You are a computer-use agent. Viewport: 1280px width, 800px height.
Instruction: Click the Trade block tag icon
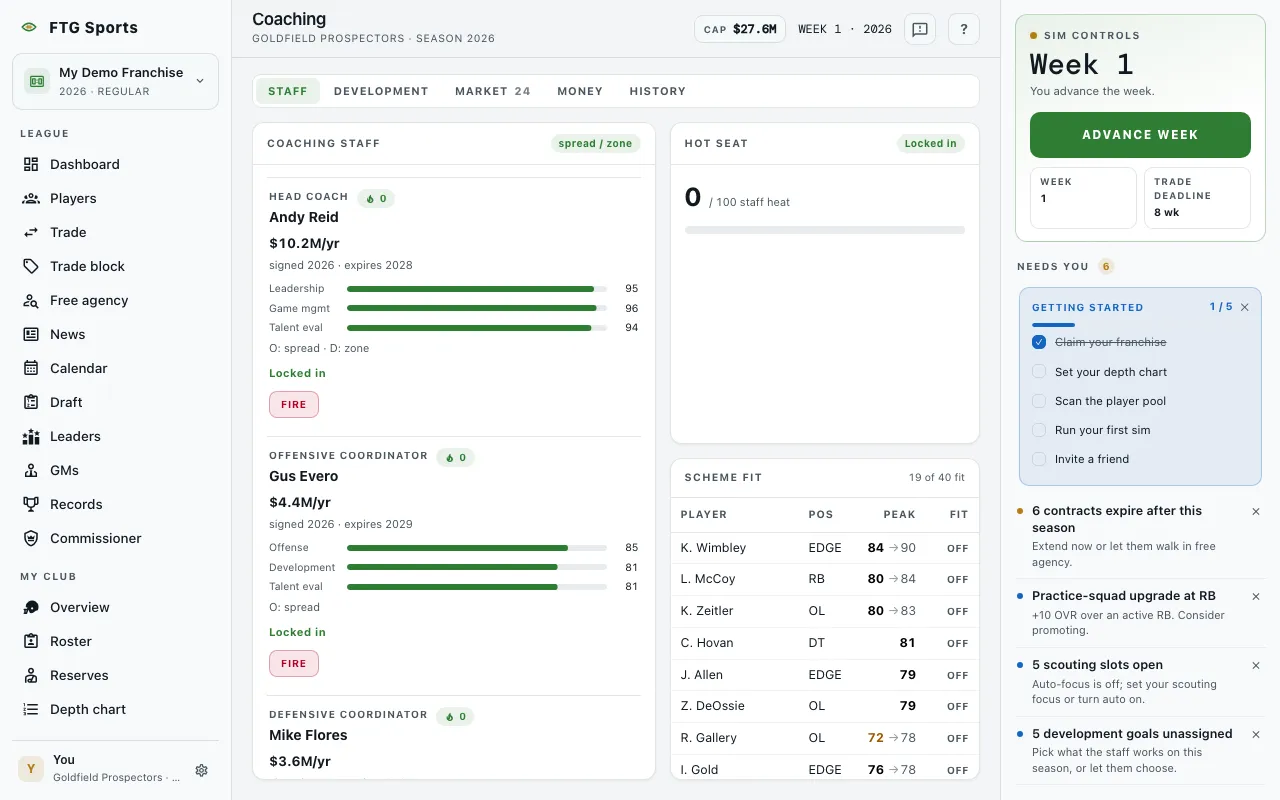31,266
